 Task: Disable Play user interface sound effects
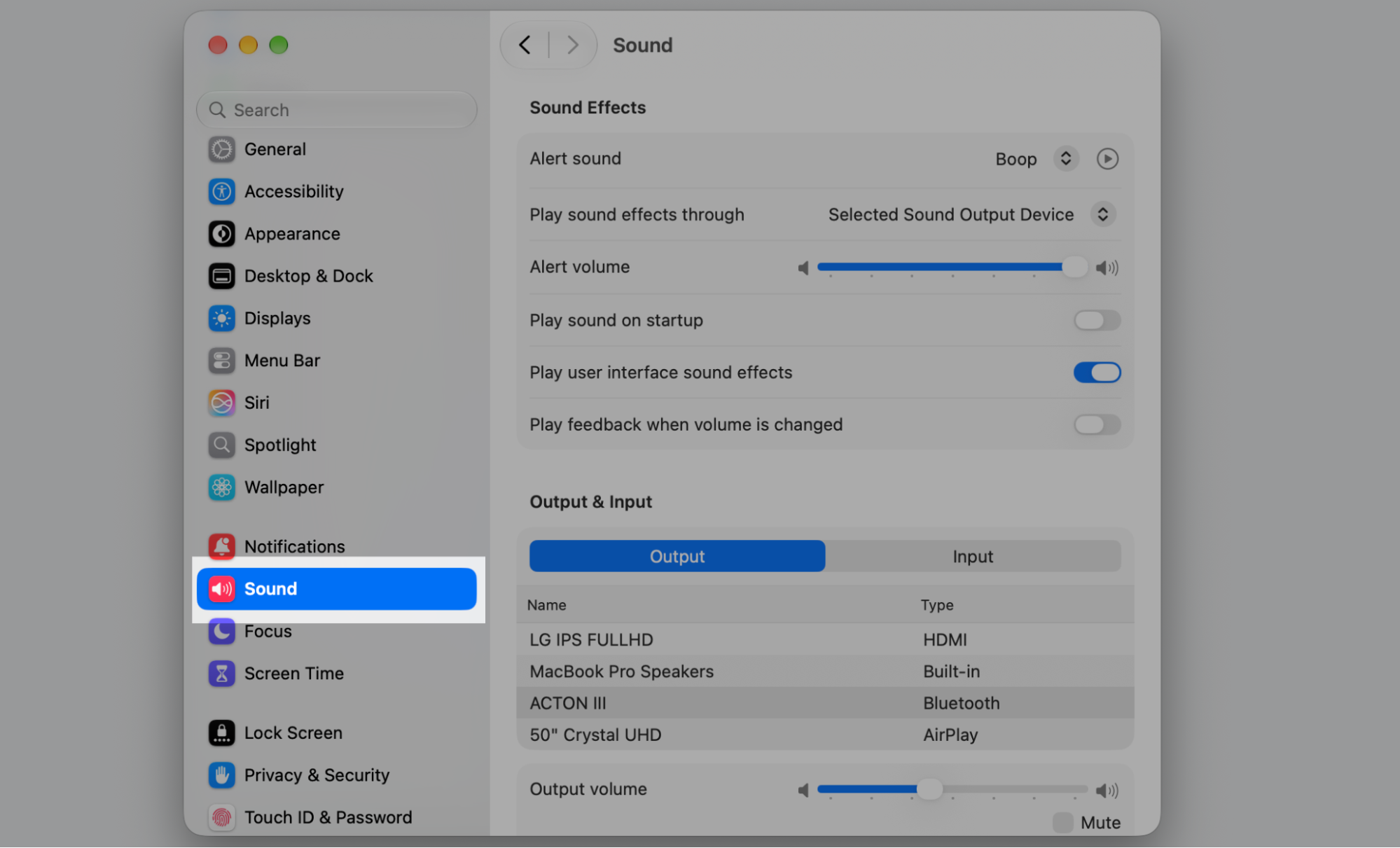(1097, 373)
